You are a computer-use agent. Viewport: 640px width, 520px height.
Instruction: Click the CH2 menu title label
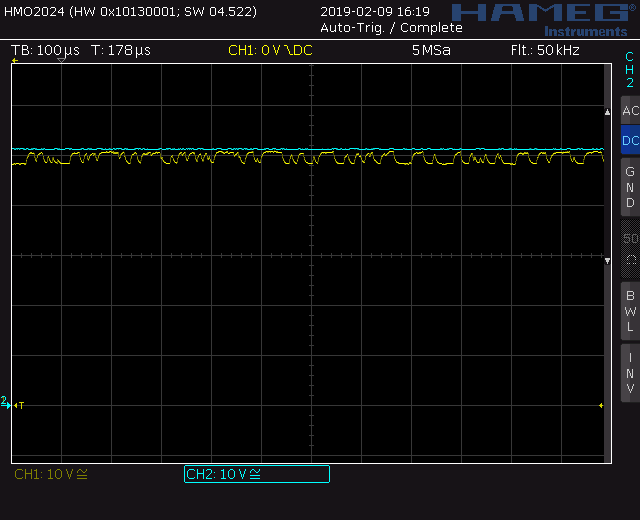click(x=630, y=69)
